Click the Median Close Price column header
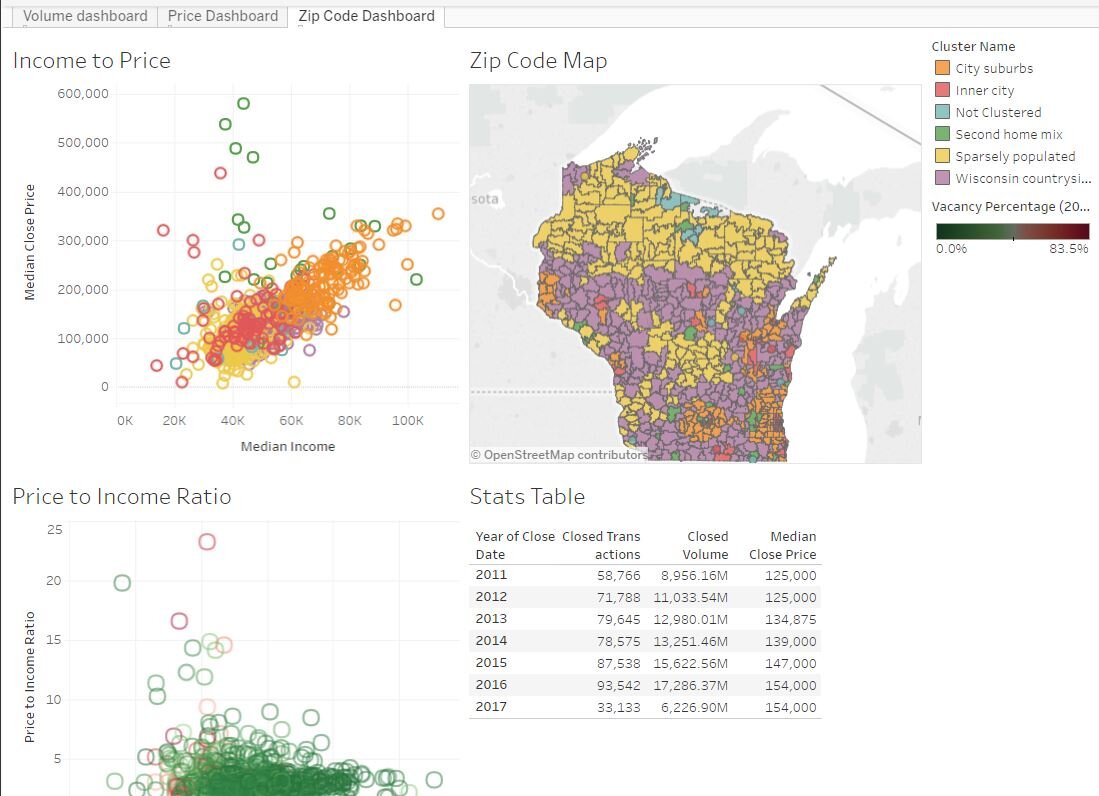Screen dimensions: 1099x796 click(x=782, y=545)
